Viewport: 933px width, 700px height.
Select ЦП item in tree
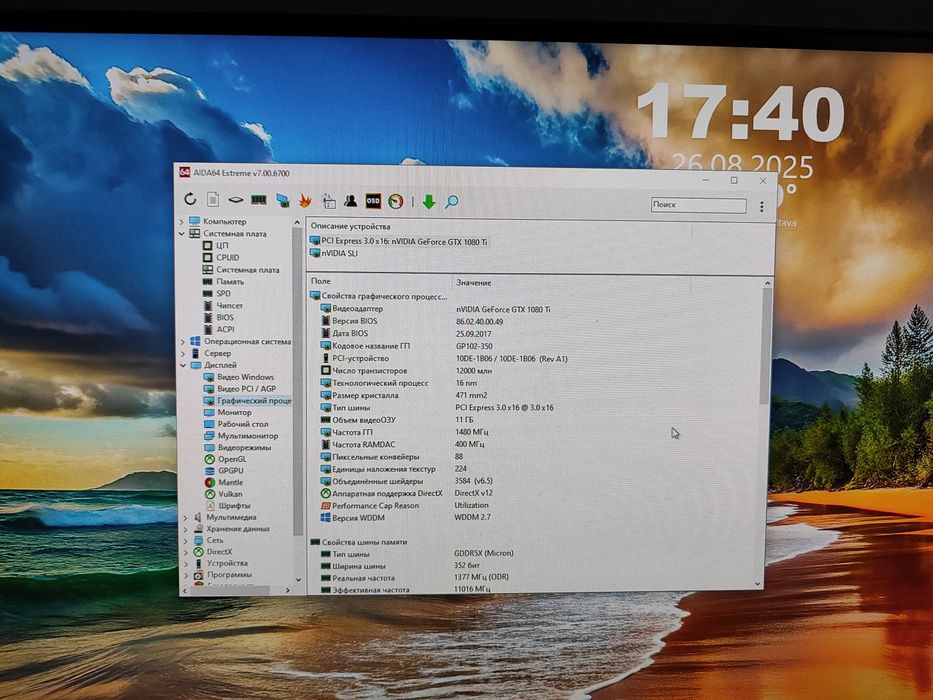pos(222,245)
